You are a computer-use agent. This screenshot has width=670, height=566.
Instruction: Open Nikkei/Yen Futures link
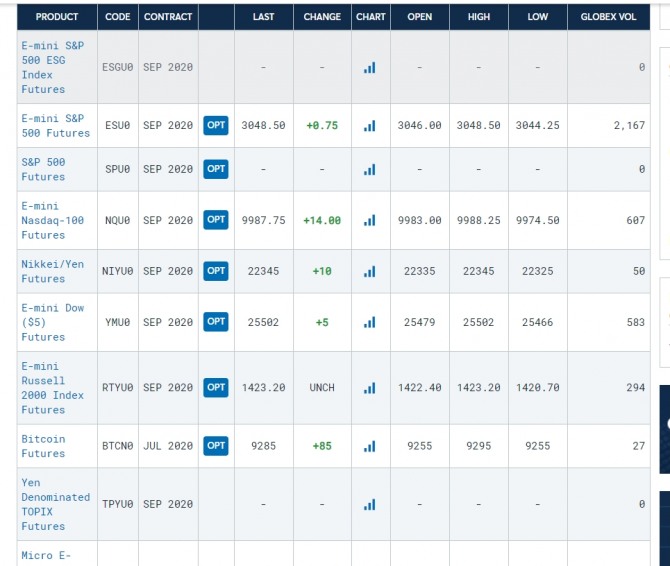click(53, 271)
